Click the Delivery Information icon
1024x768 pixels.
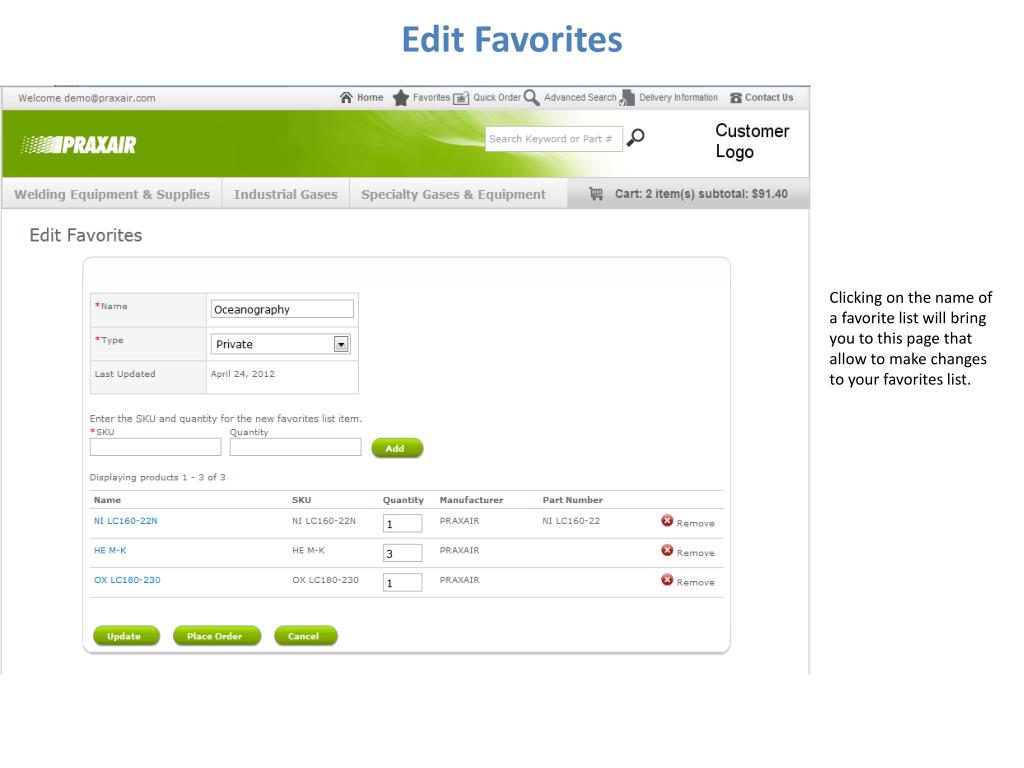click(627, 97)
